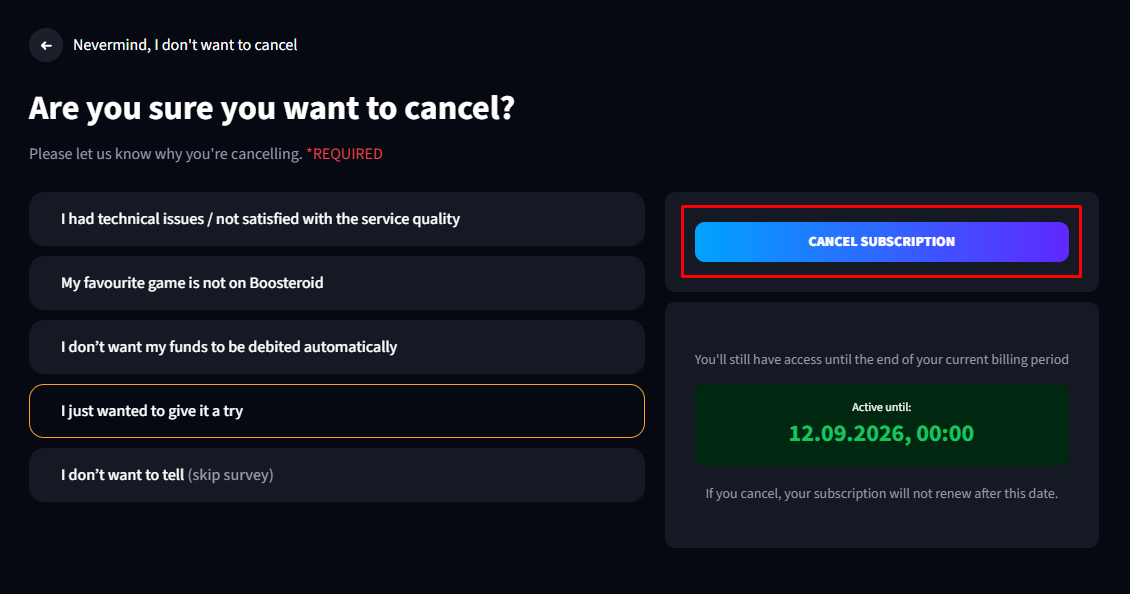The height and width of the screenshot is (594, 1130).
Task: Click the "Active until:" label
Action: pyautogui.click(x=881, y=407)
